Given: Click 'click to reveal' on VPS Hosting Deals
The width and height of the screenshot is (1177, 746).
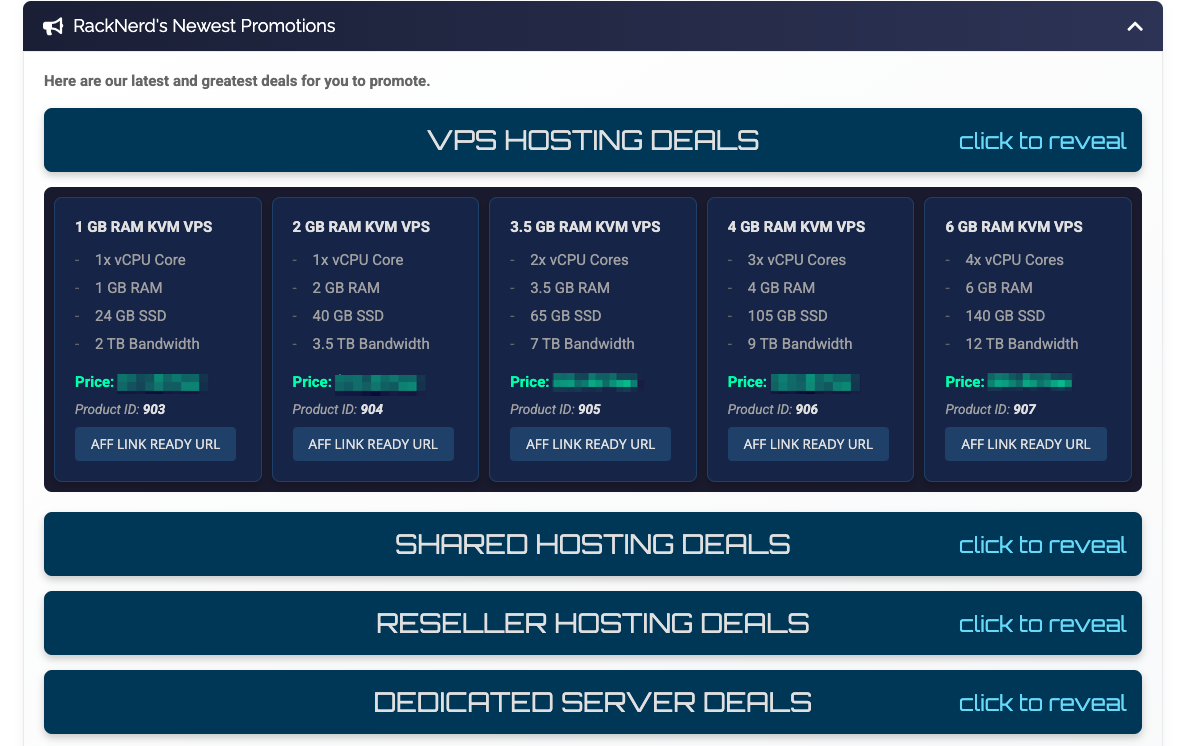Looking at the screenshot, I should [x=1042, y=141].
